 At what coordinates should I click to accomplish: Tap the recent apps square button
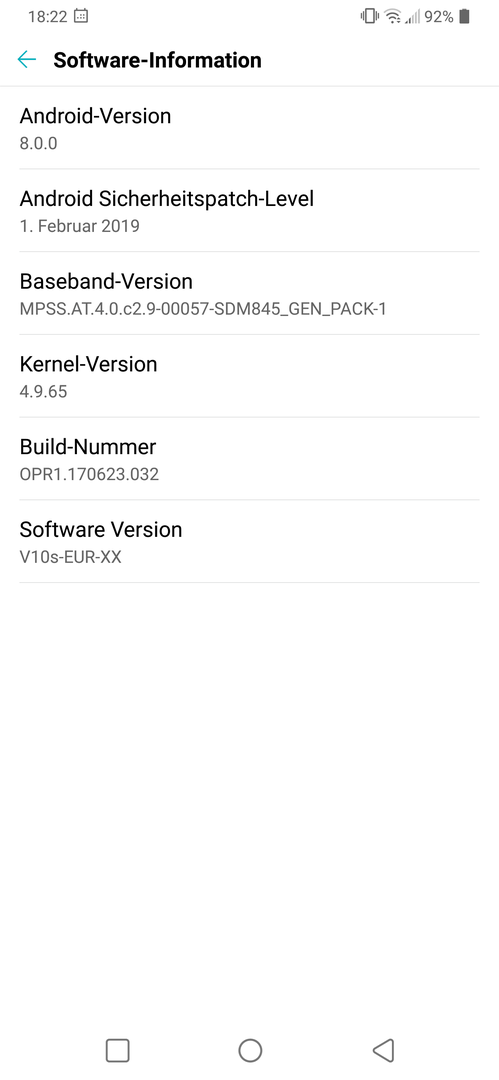117,1050
